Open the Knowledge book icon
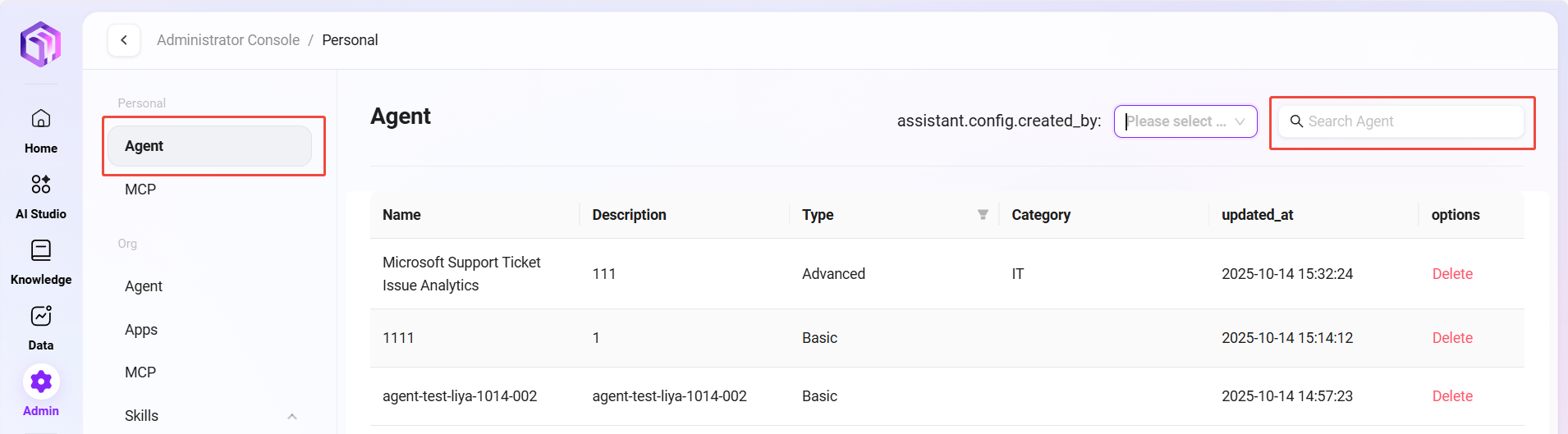The width and height of the screenshot is (1568, 434). pyautogui.click(x=41, y=250)
